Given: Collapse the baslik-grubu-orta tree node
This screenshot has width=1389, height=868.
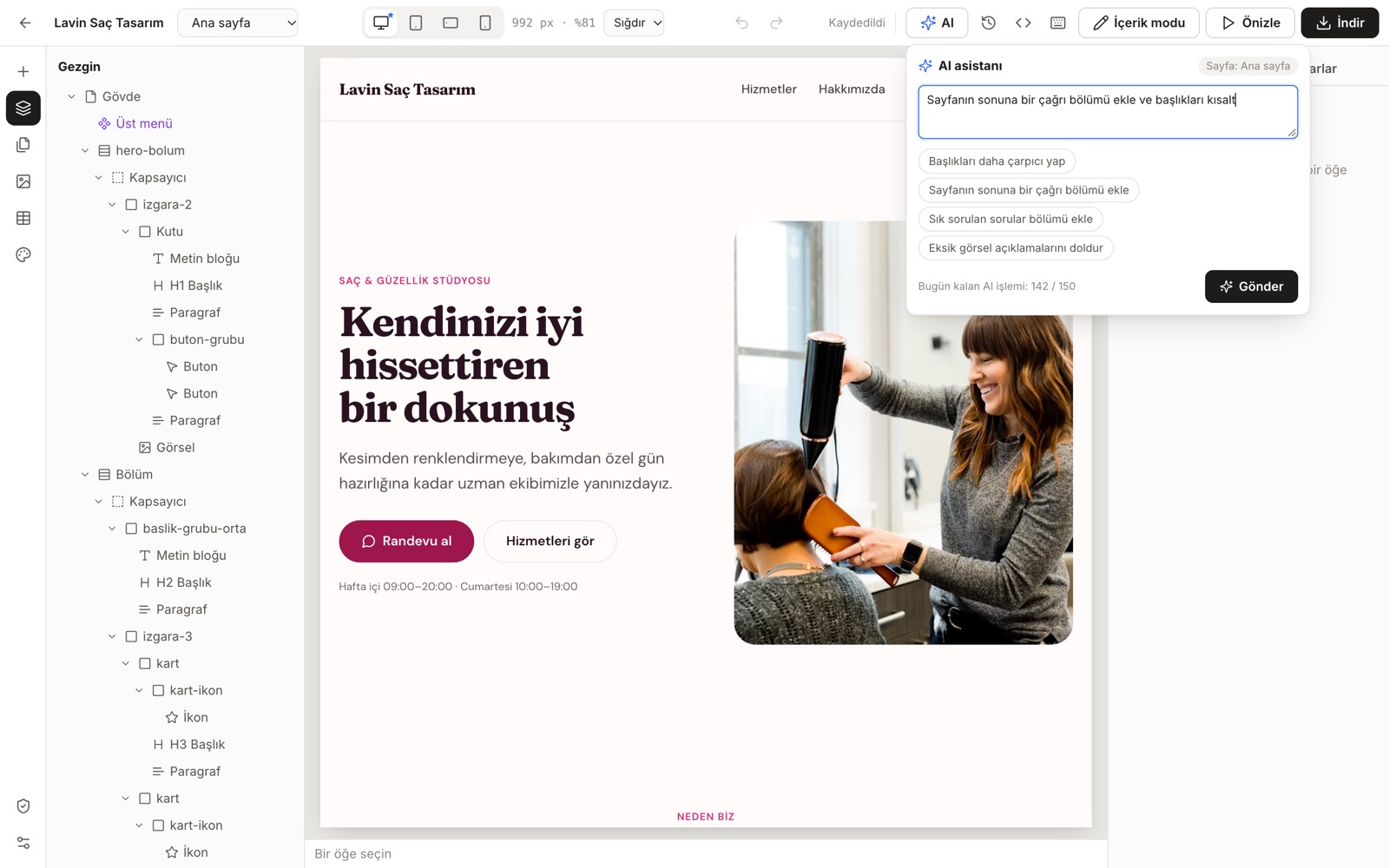Looking at the screenshot, I should click(x=112, y=529).
